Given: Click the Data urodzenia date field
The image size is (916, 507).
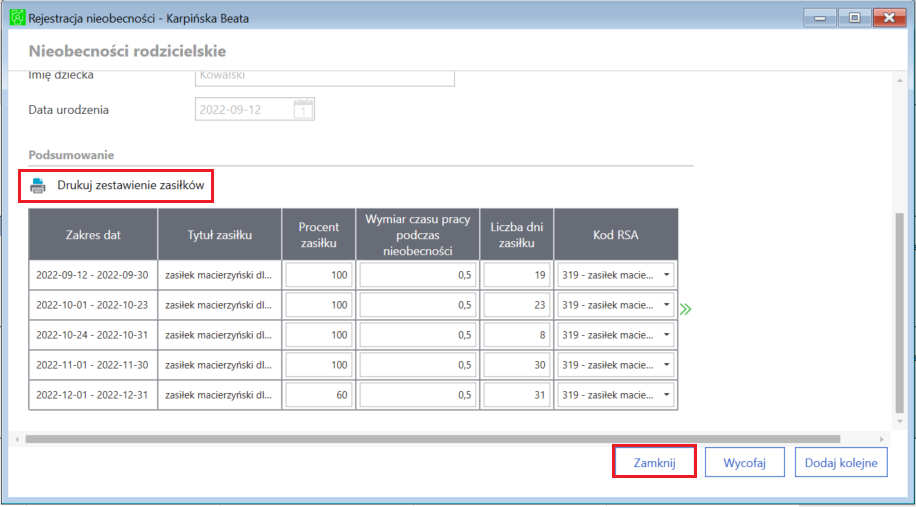Looking at the screenshot, I should click(x=255, y=109).
